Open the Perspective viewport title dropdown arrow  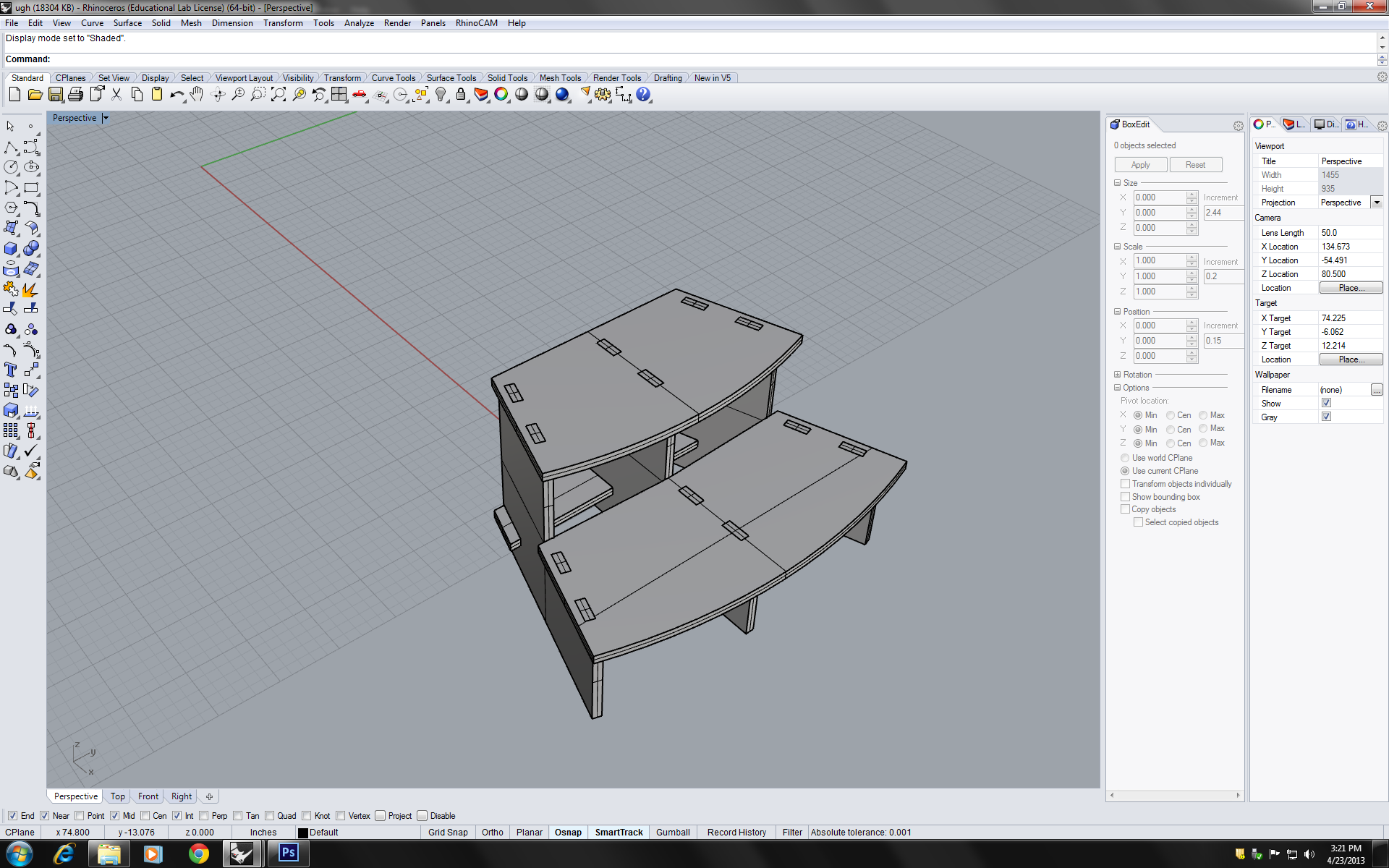106,118
